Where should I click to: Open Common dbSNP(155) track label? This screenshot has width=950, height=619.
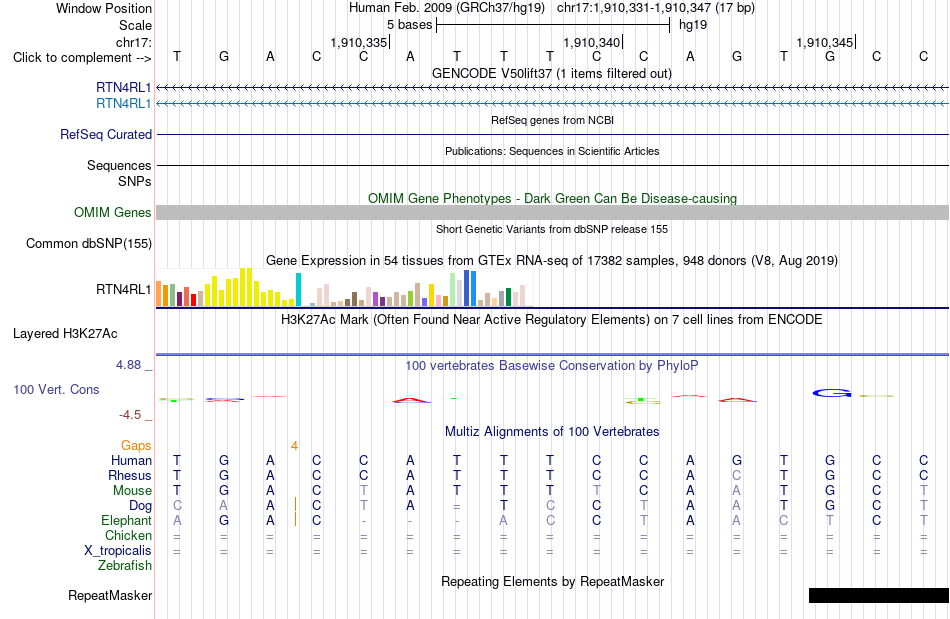click(x=88, y=243)
